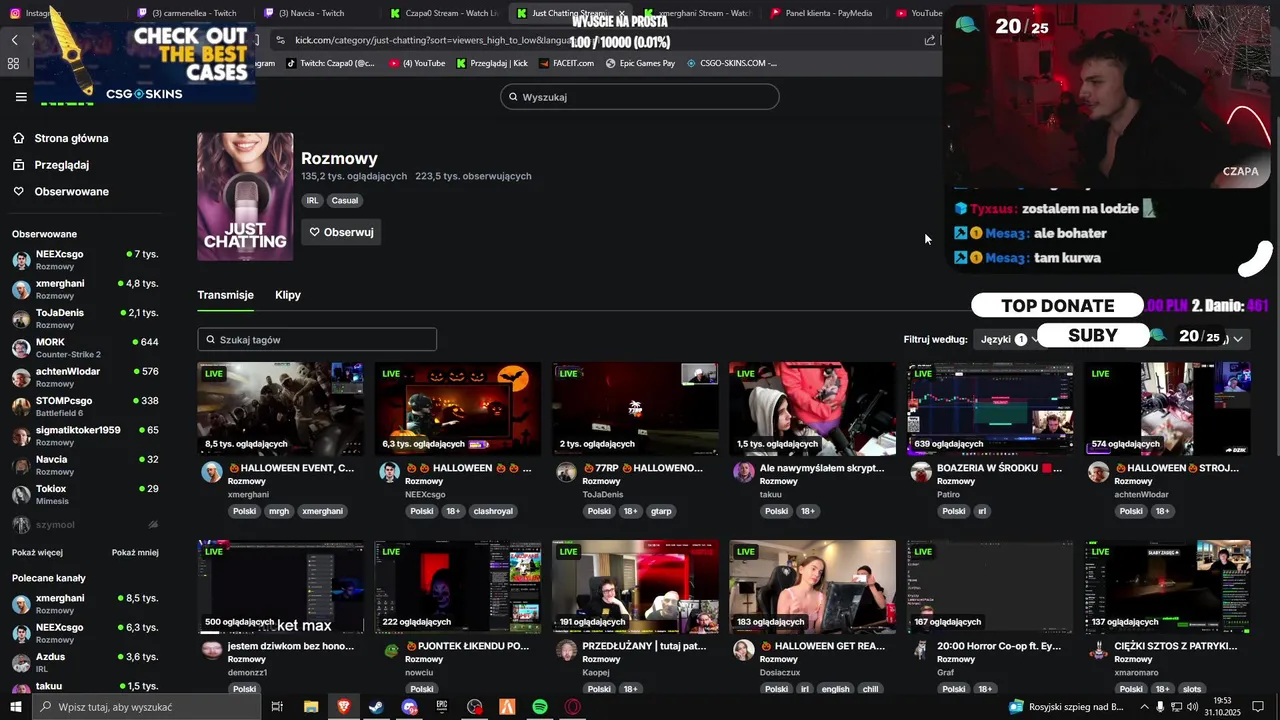Open Spotify from taskbar

540,707
